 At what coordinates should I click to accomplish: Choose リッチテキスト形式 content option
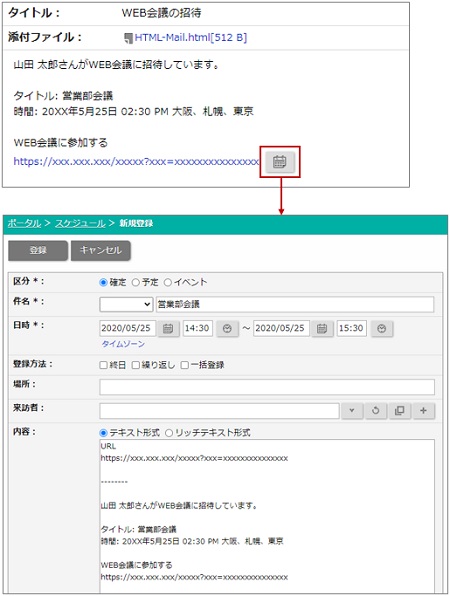click(x=169, y=433)
